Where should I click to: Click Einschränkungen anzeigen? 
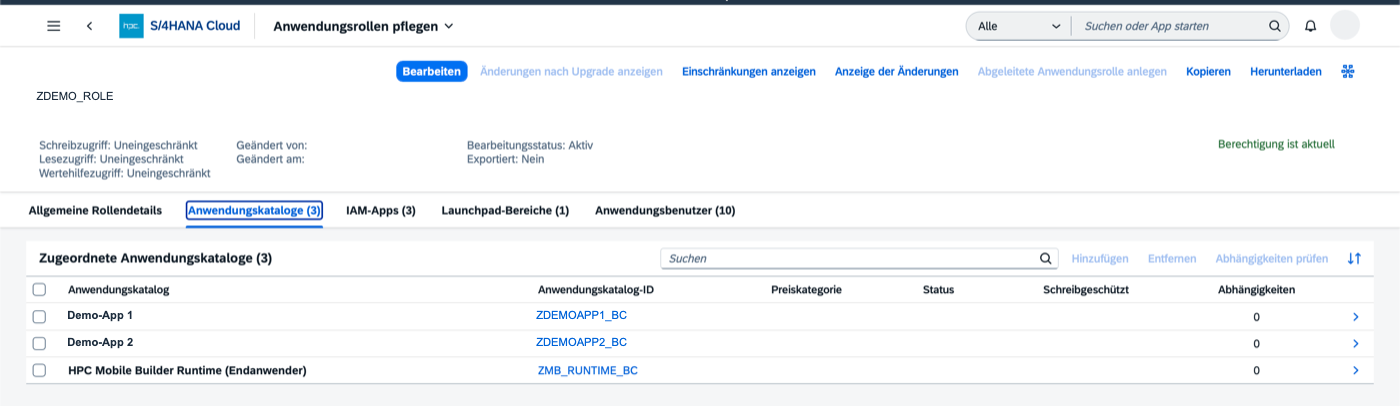pyautogui.click(x=749, y=71)
